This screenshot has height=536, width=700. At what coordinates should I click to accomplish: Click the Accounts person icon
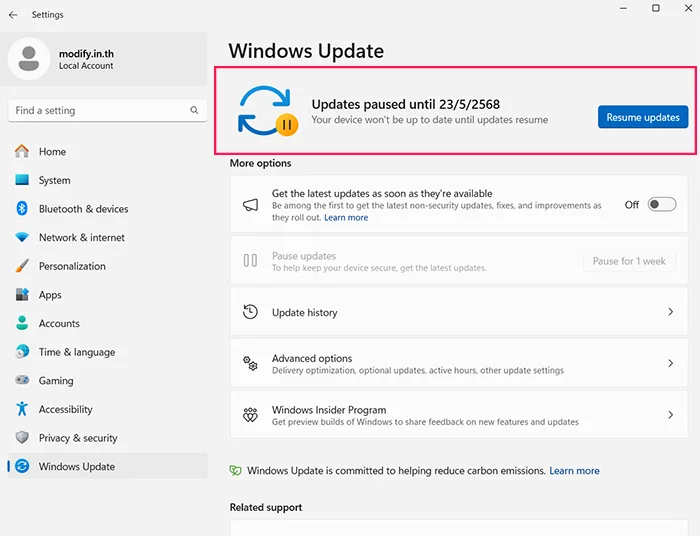pyautogui.click(x=22, y=323)
